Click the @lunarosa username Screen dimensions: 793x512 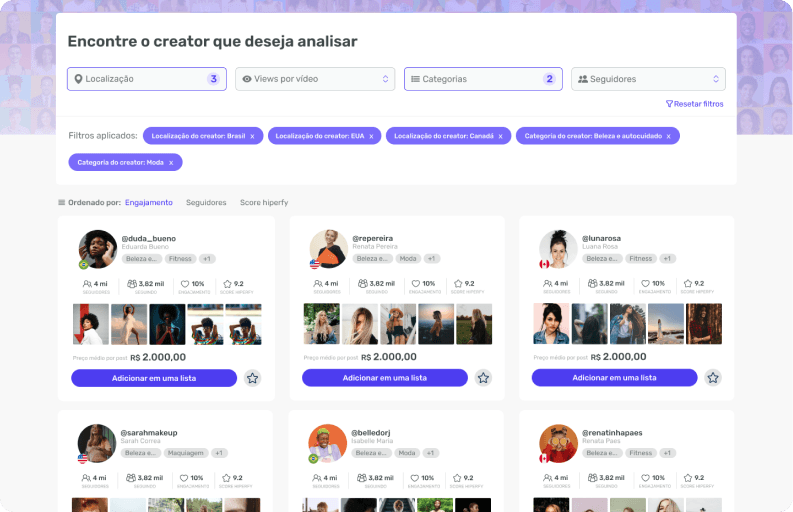point(601,238)
